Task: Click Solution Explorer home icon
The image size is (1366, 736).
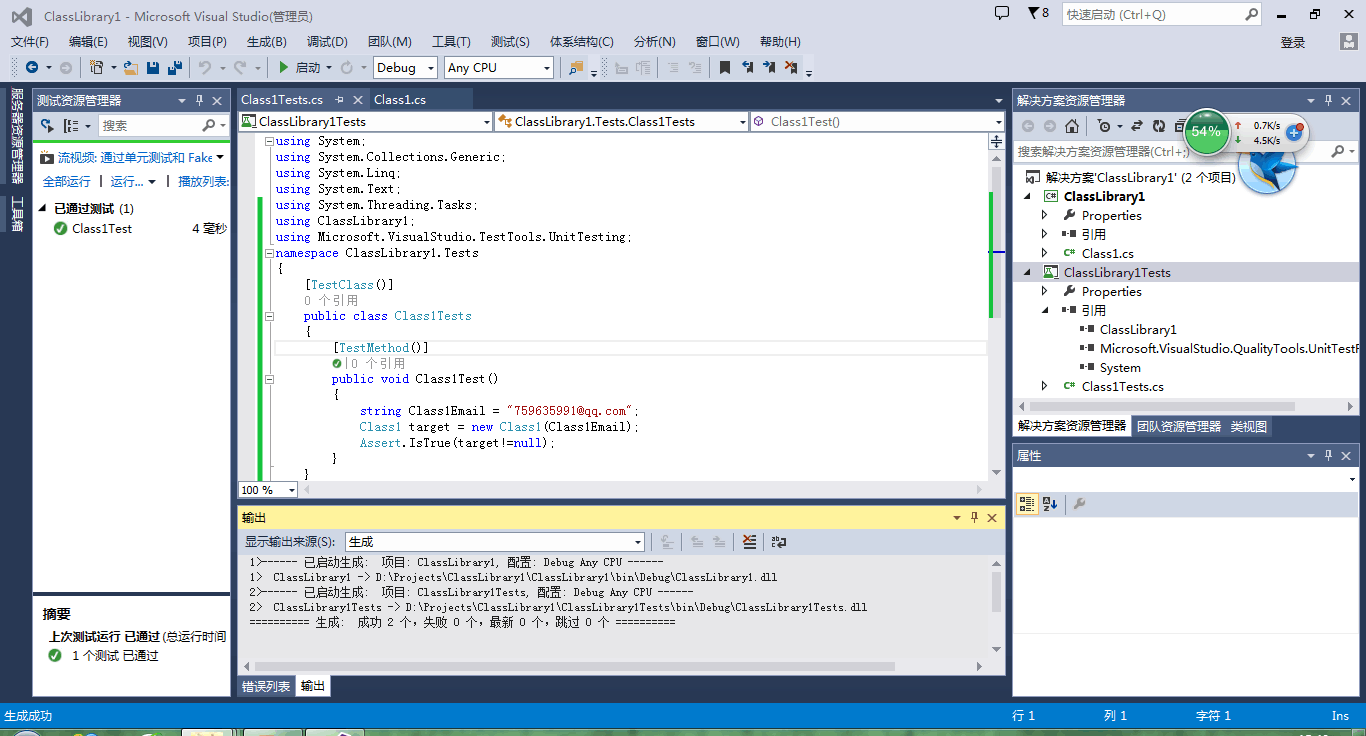Action: 1072,126
